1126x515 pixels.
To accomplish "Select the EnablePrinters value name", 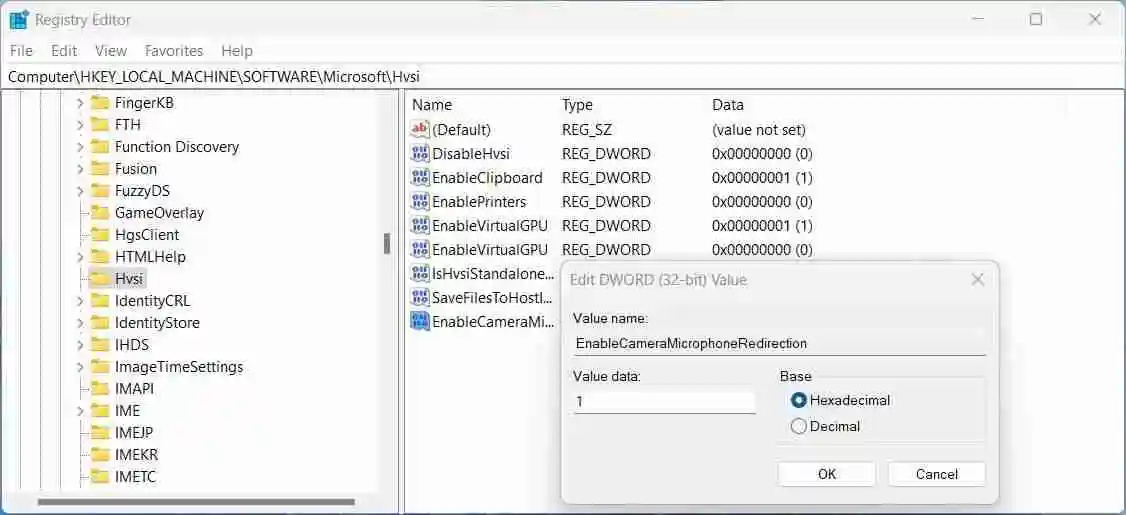I will [479, 201].
